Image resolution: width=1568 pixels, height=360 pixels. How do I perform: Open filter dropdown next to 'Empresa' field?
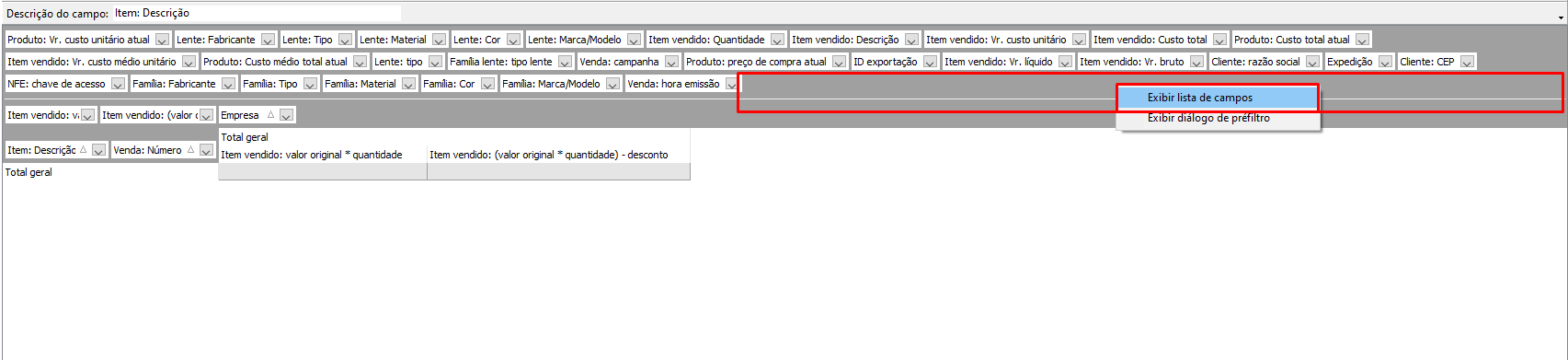click(x=287, y=115)
